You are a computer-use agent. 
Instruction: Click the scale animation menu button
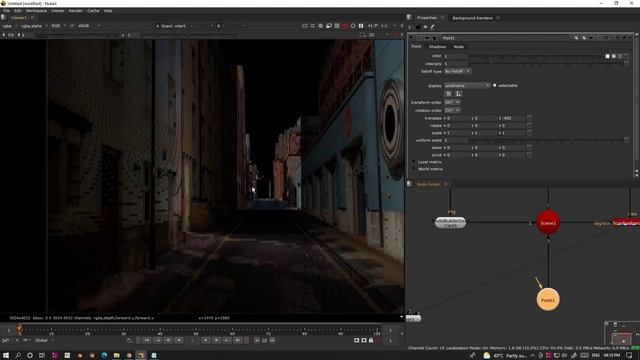coord(529,133)
